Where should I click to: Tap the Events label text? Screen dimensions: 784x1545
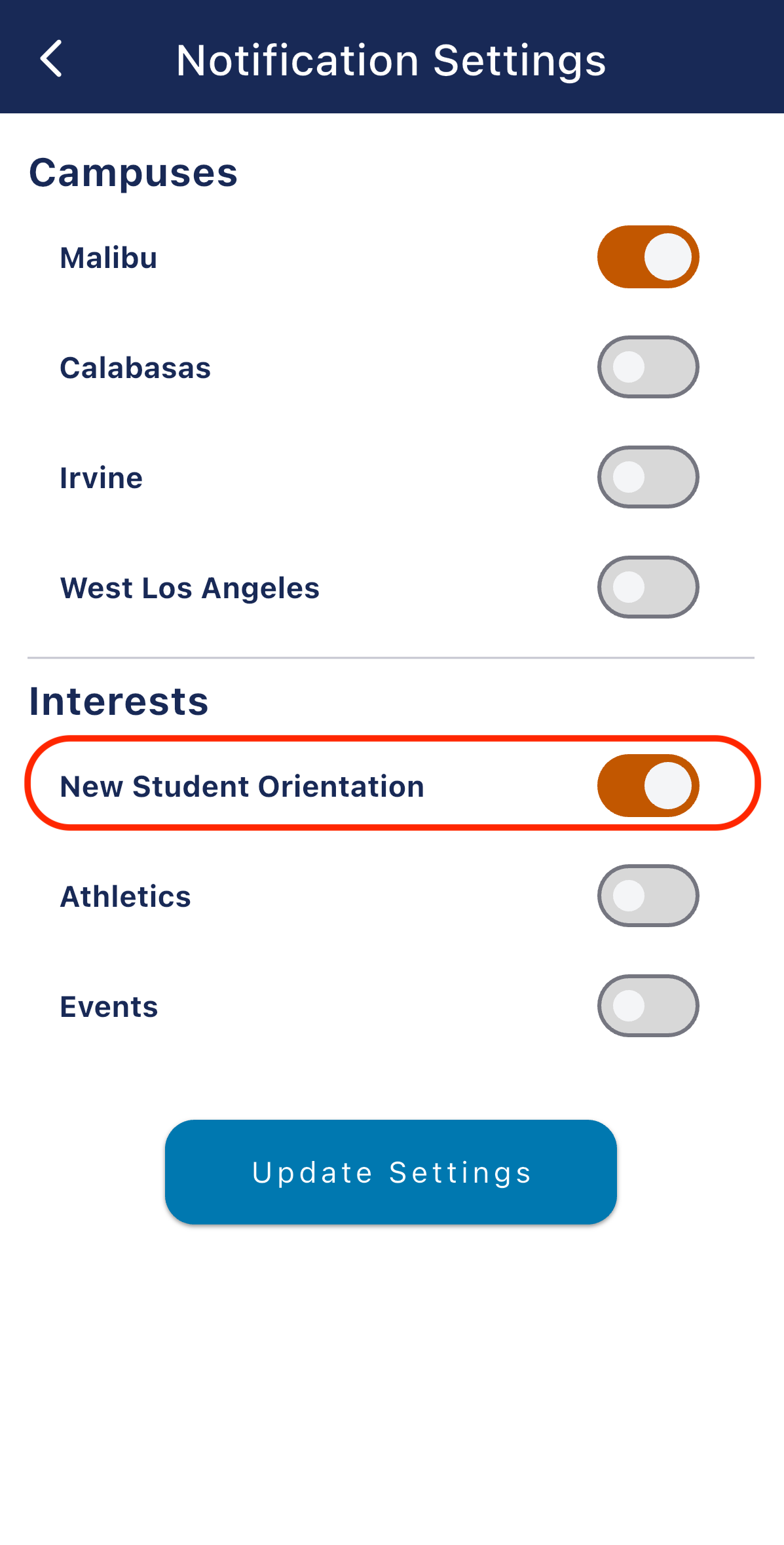(x=109, y=1006)
